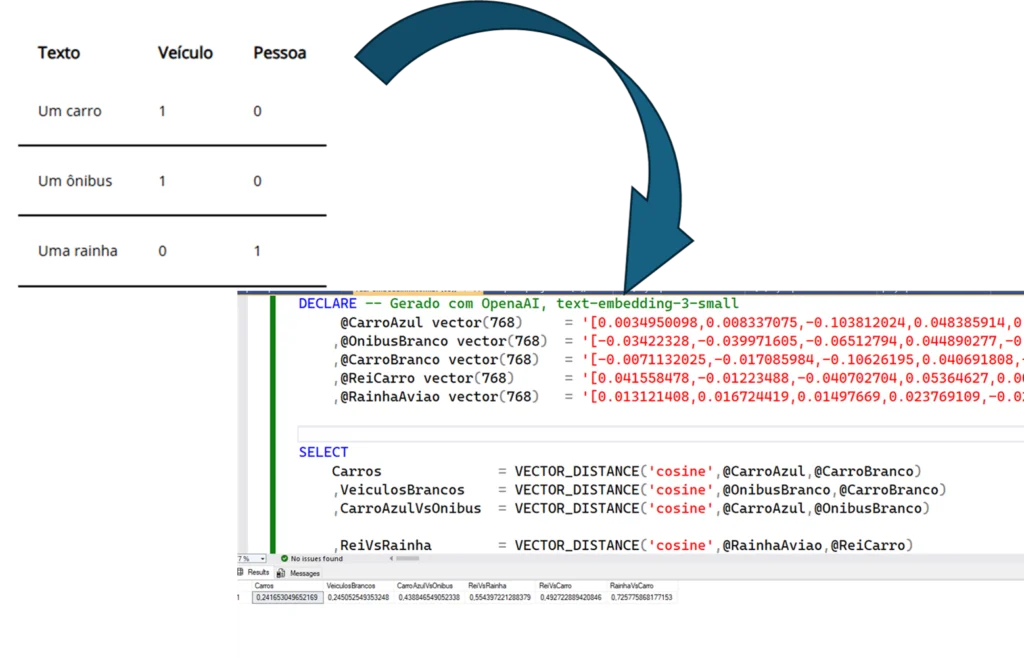Click the 'cosine' string literal in ReiVsRainha line

tap(680, 545)
